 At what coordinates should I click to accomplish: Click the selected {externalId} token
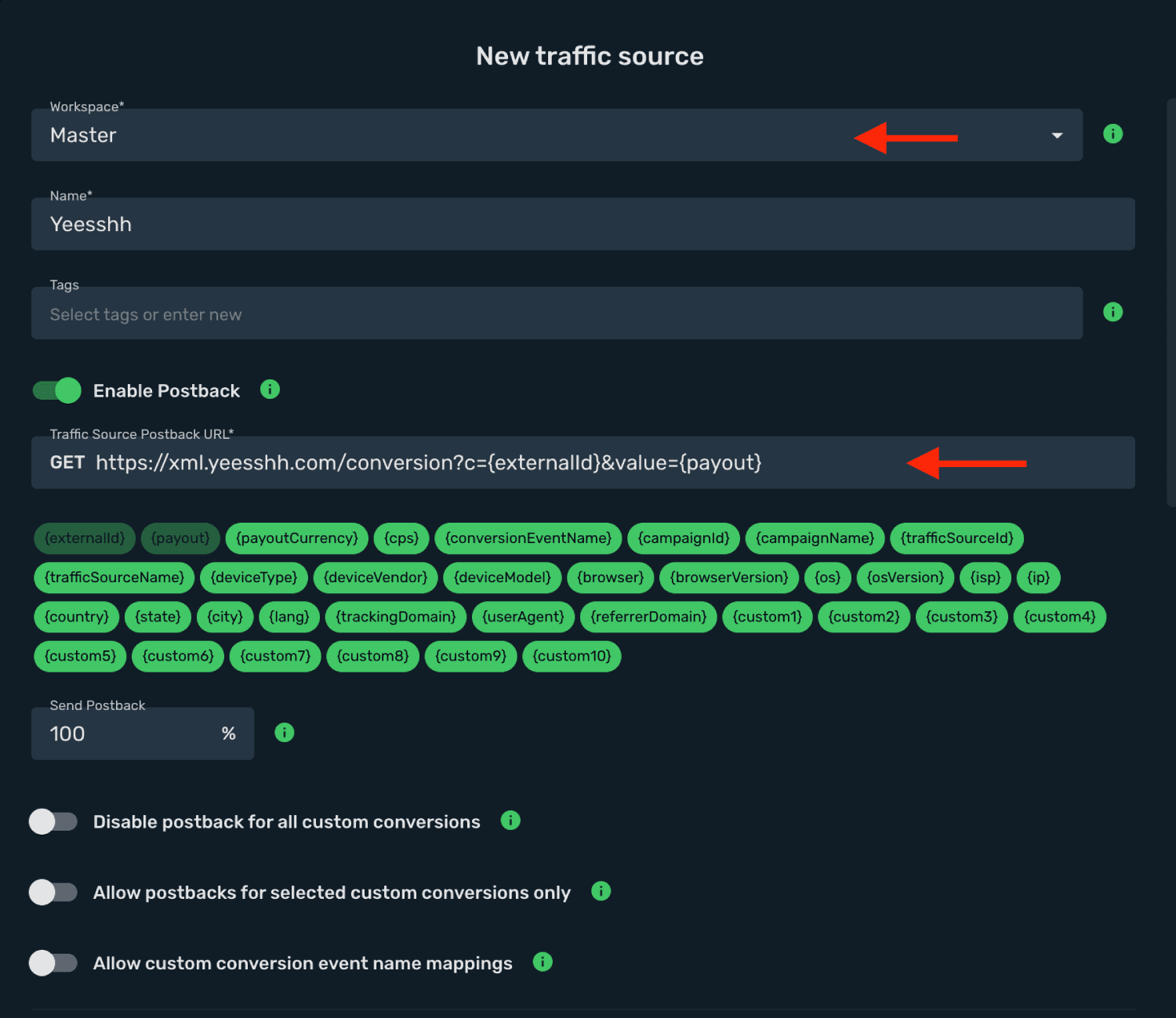click(85, 538)
